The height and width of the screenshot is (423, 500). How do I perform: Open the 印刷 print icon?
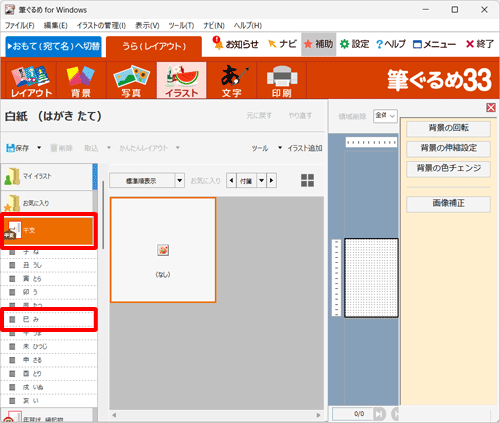coord(282,81)
